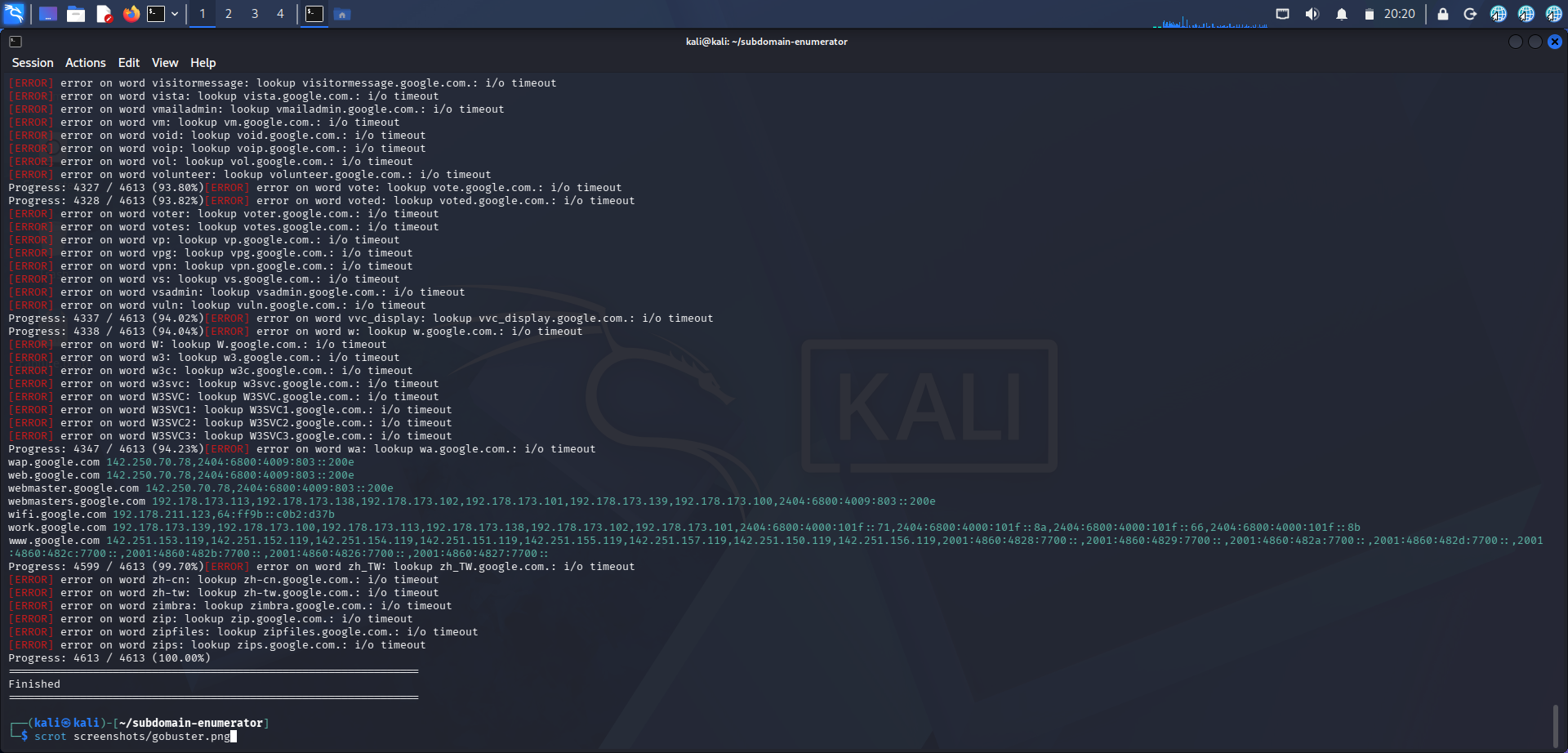
Task: Click the rightmost globe icon in panel
Action: click(1553, 14)
